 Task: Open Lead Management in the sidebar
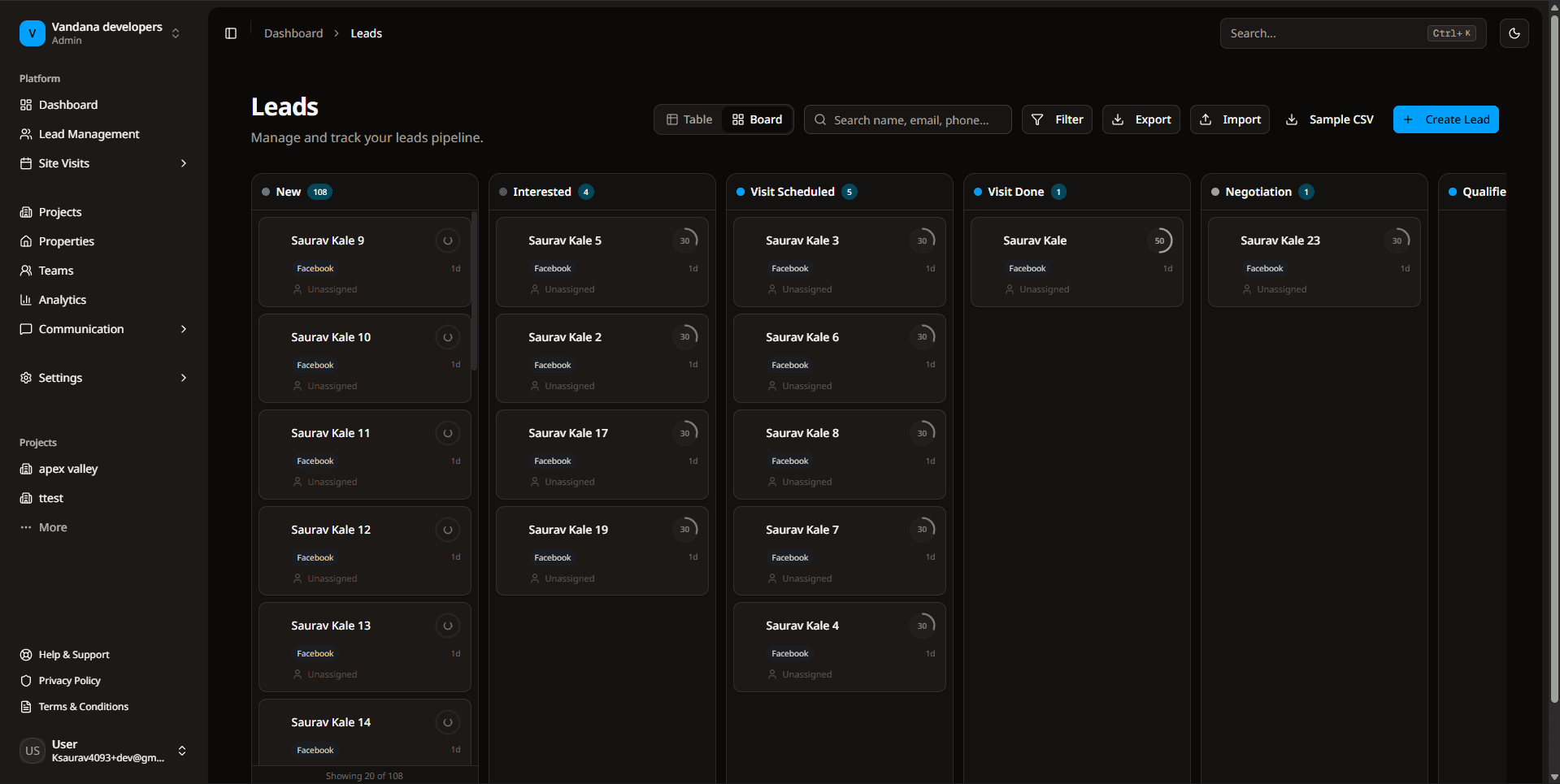click(x=88, y=134)
